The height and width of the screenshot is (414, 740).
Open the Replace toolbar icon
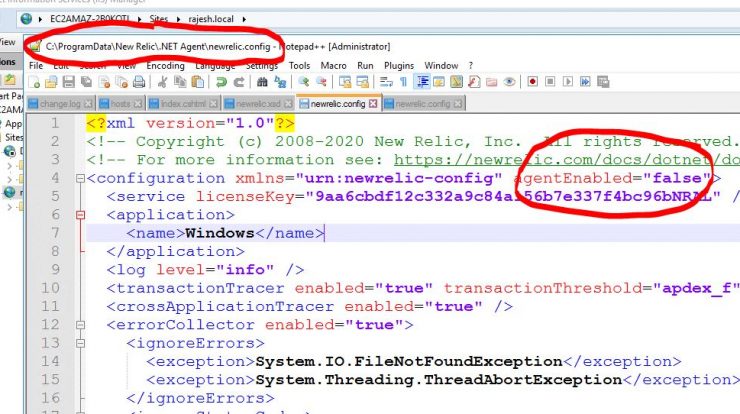[x=280, y=82]
